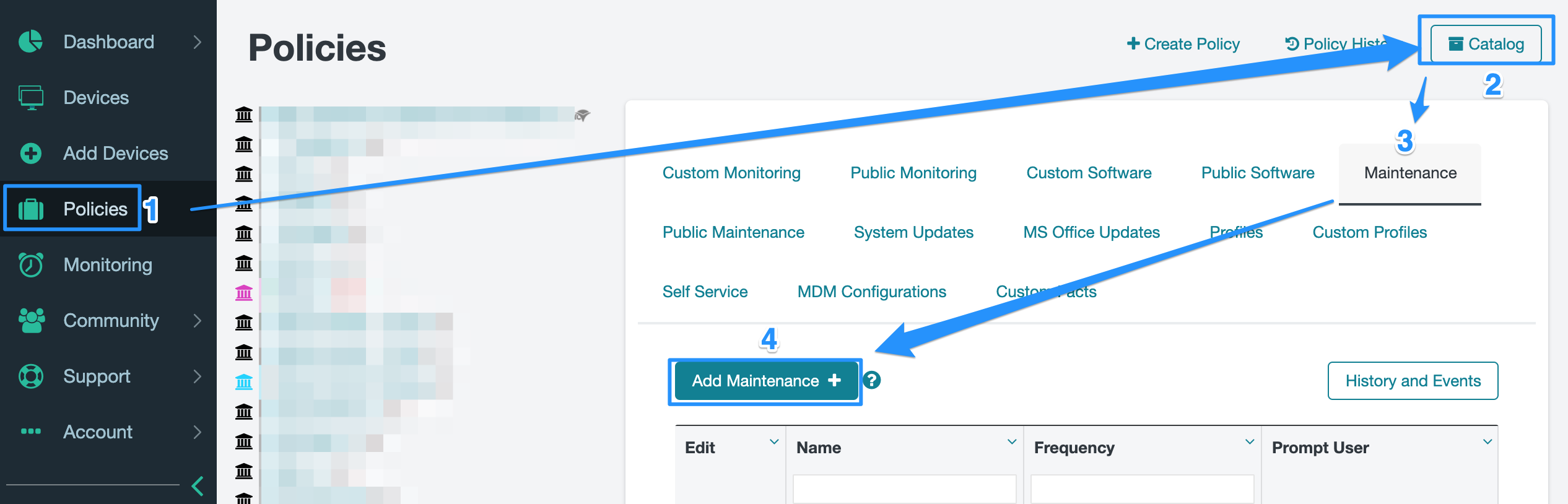Switch to the System Updates tab

coord(913,232)
